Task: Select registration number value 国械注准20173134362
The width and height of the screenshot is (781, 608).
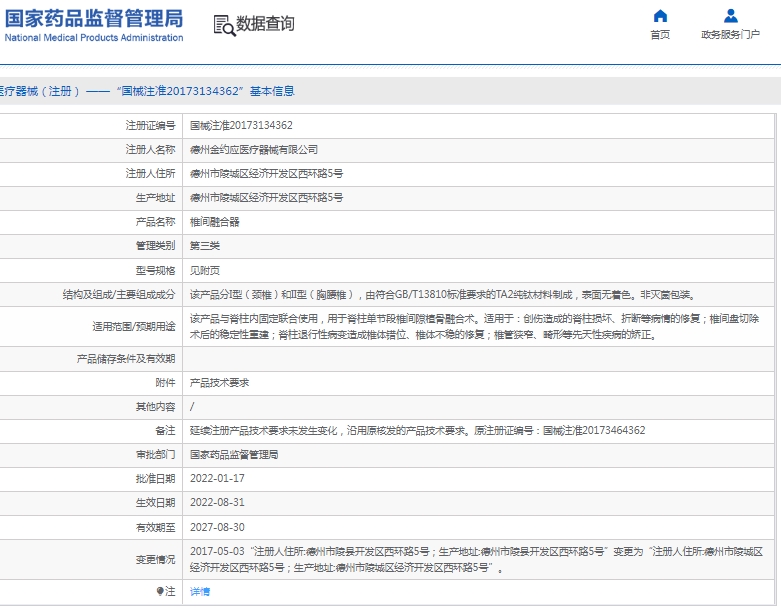Action: pyautogui.click(x=241, y=125)
